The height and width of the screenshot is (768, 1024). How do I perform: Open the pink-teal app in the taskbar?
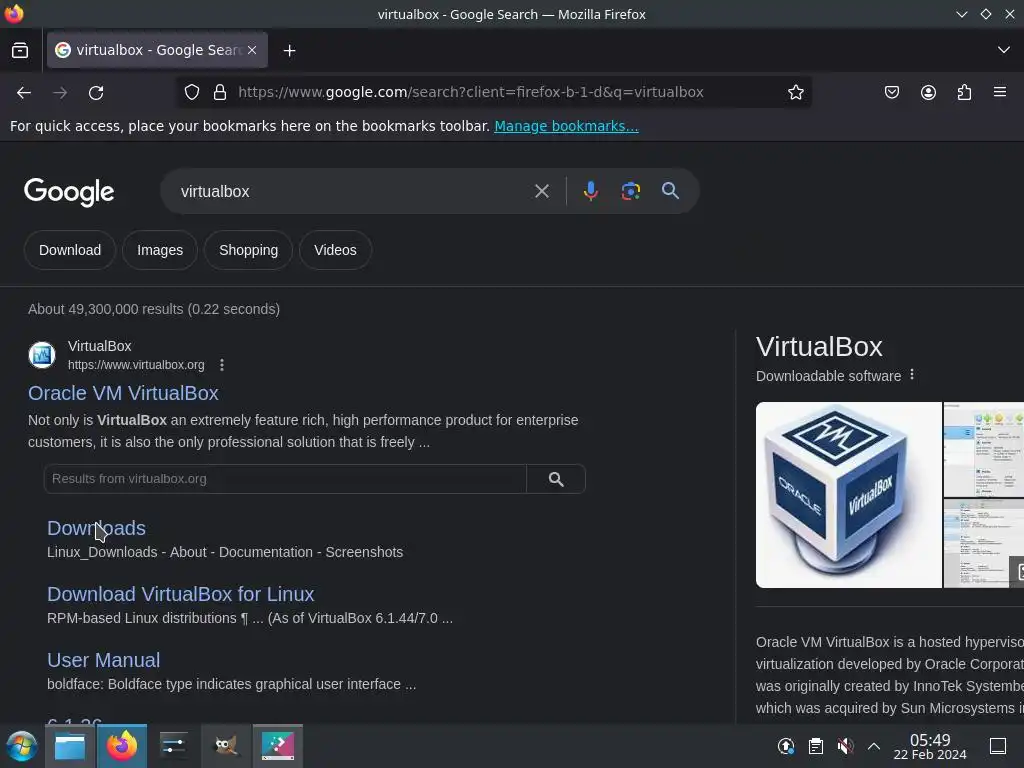click(278, 746)
